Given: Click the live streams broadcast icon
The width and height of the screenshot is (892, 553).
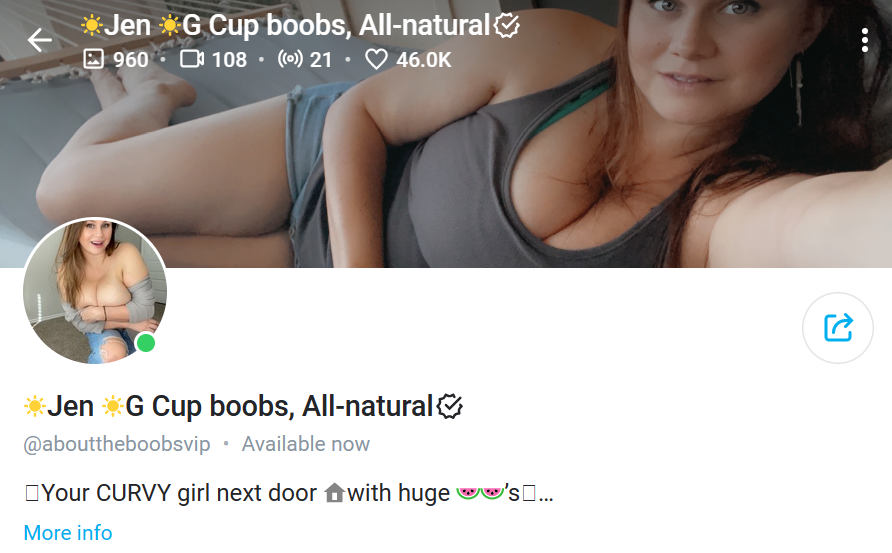Looking at the screenshot, I should point(290,59).
